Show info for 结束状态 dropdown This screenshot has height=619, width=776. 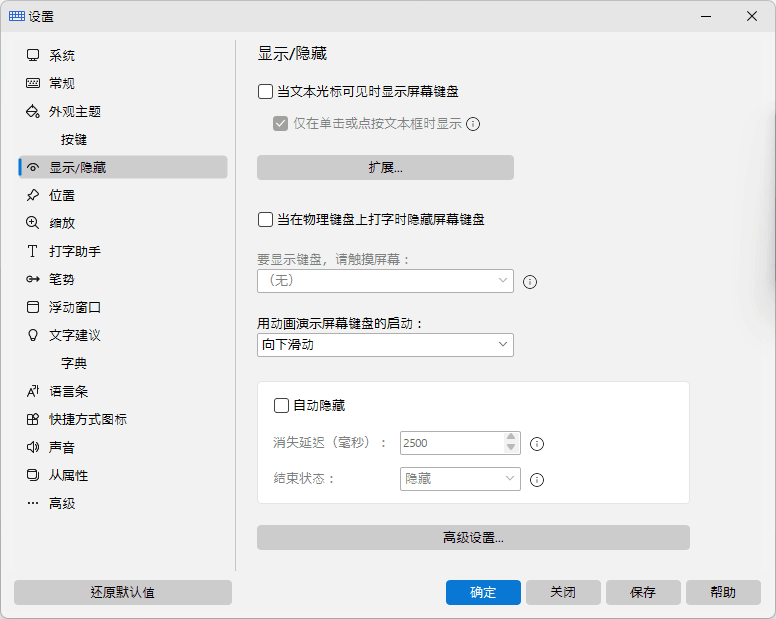click(537, 480)
